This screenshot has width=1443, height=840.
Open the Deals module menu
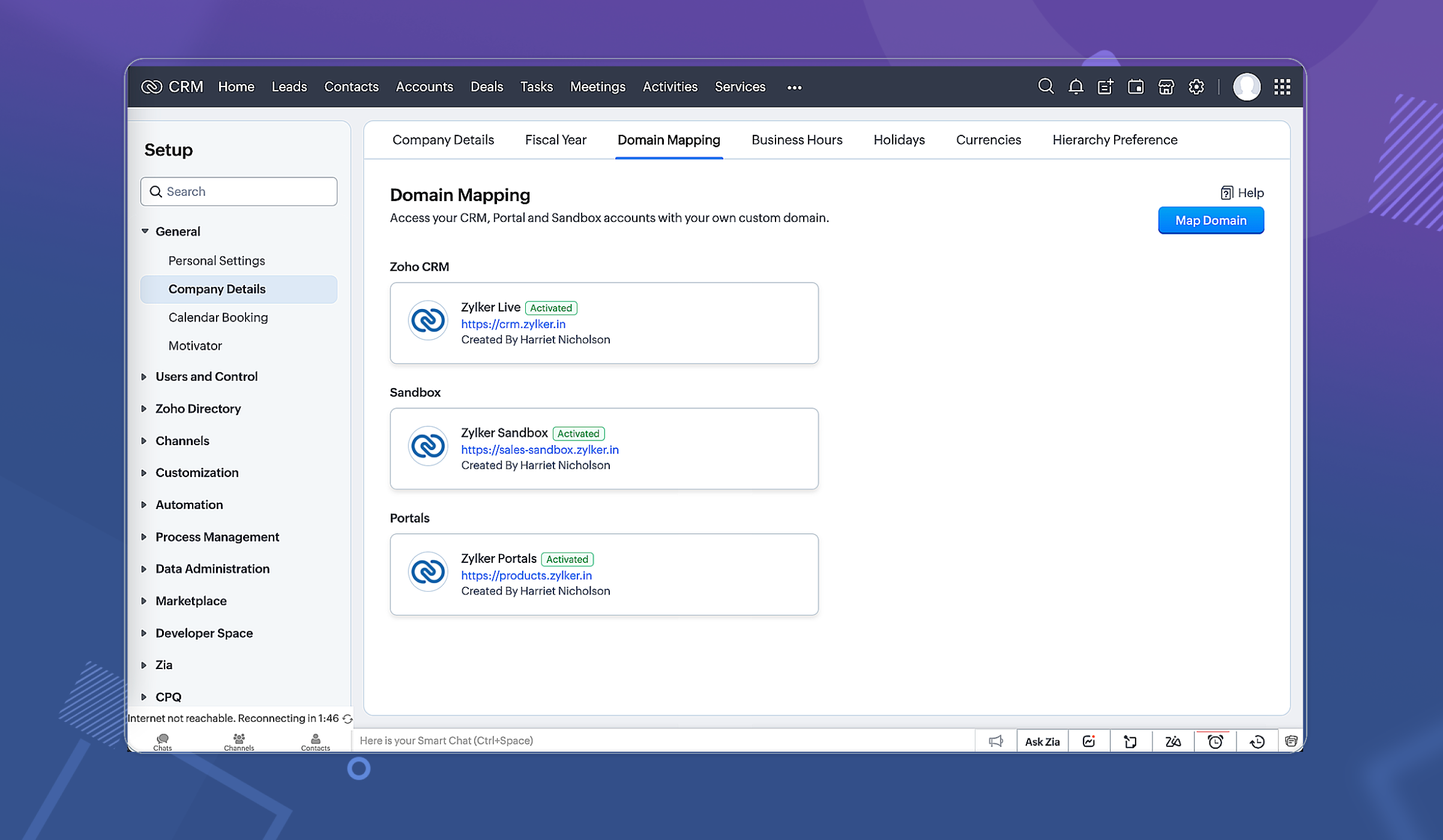tap(486, 87)
